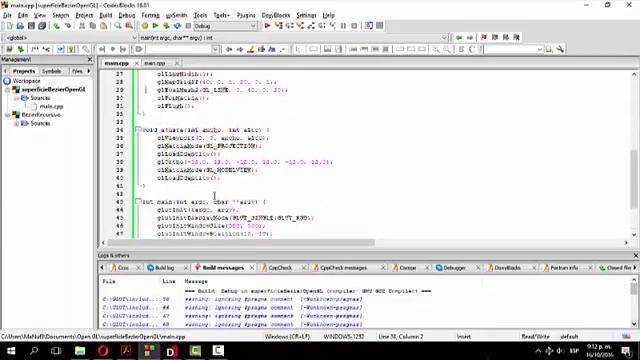
Task: Open File Explorer from the taskbar
Action: (x=80, y=351)
